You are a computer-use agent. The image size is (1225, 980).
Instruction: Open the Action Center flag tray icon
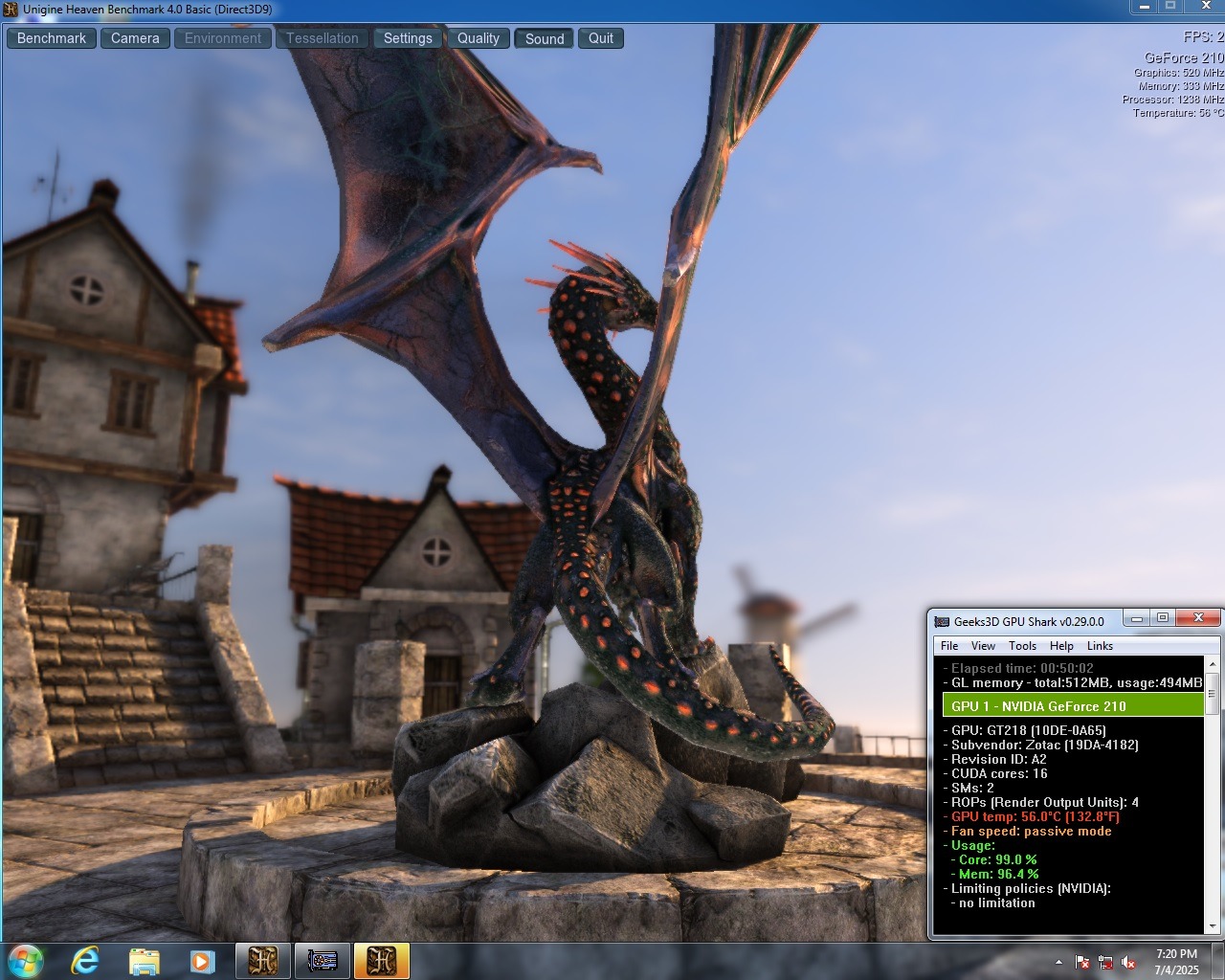pyautogui.click(x=1082, y=962)
